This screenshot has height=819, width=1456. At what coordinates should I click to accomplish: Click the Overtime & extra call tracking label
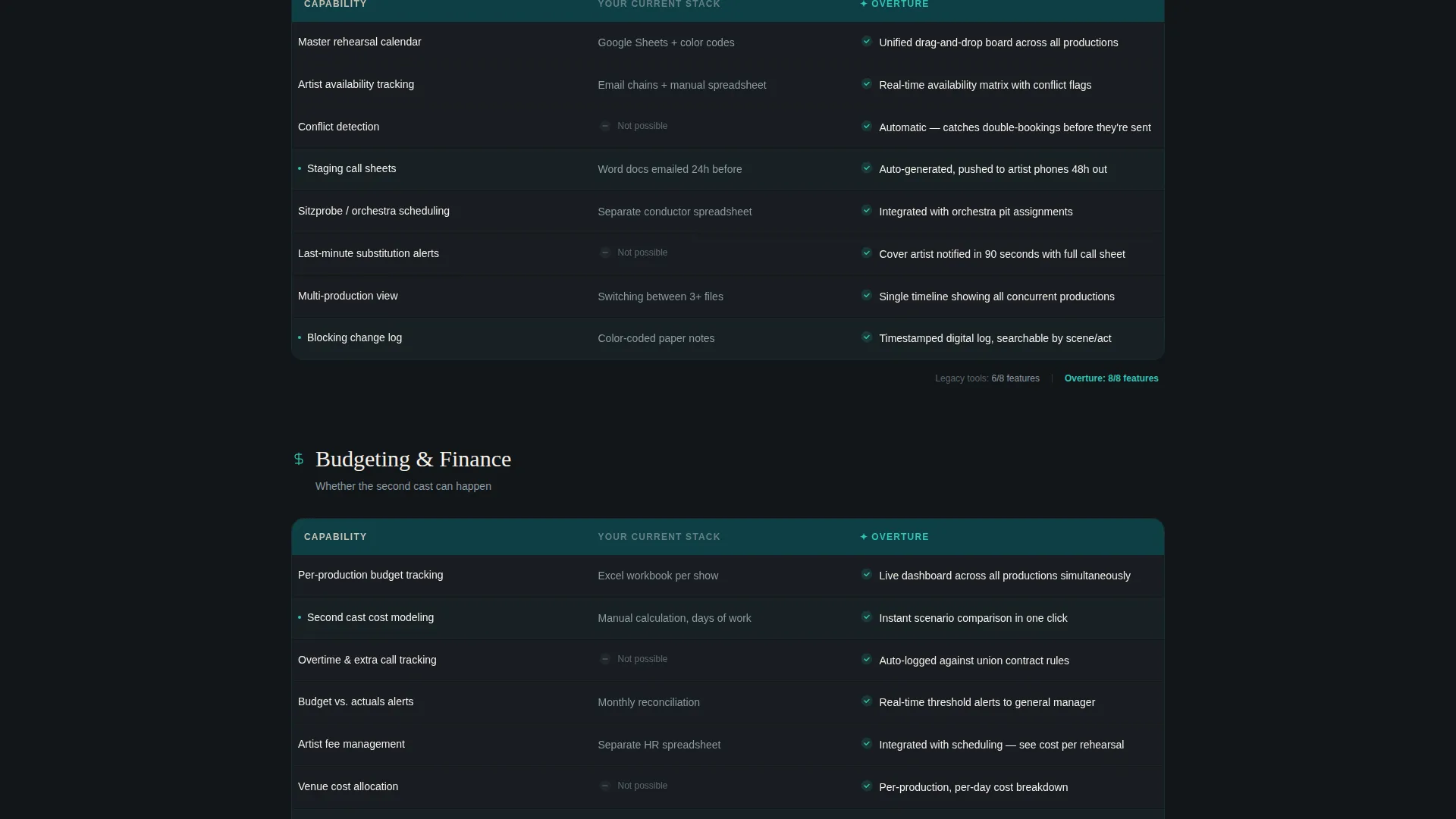click(367, 660)
